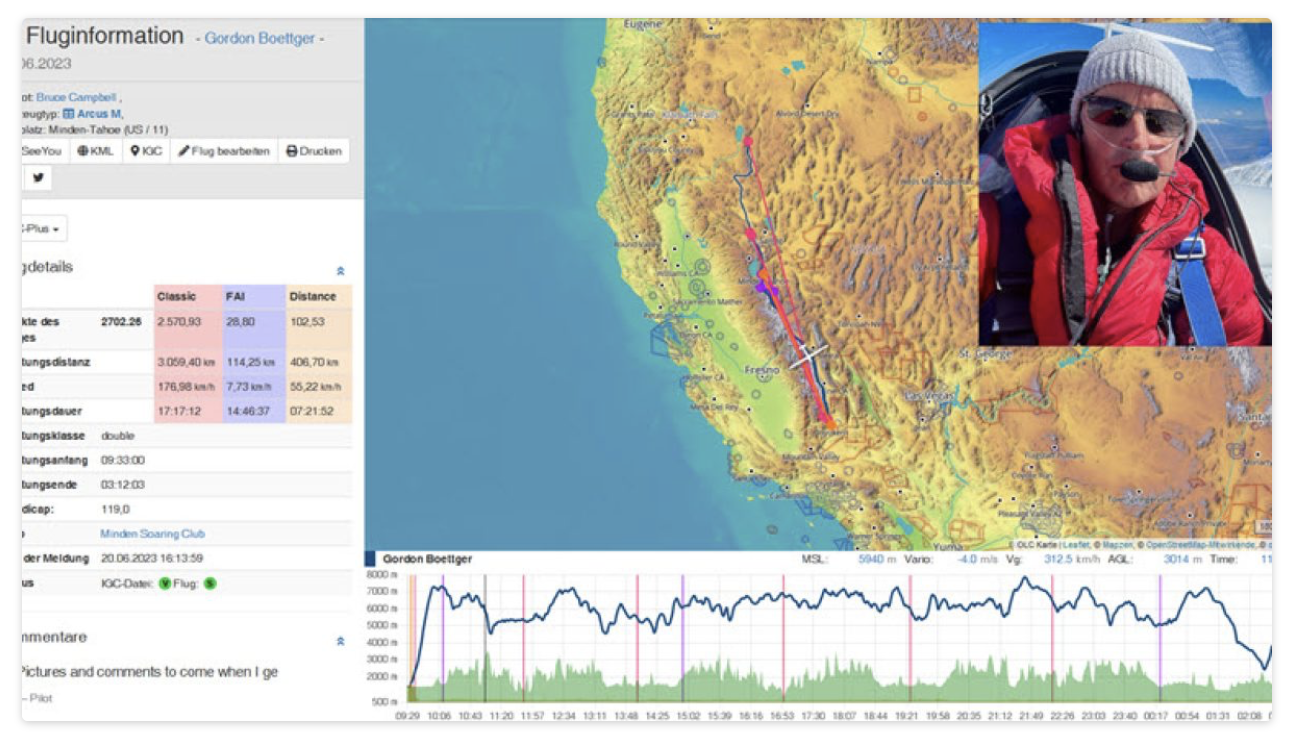Click Eugene label on the map
The image size is (1298, 738).
coord(644,23)
